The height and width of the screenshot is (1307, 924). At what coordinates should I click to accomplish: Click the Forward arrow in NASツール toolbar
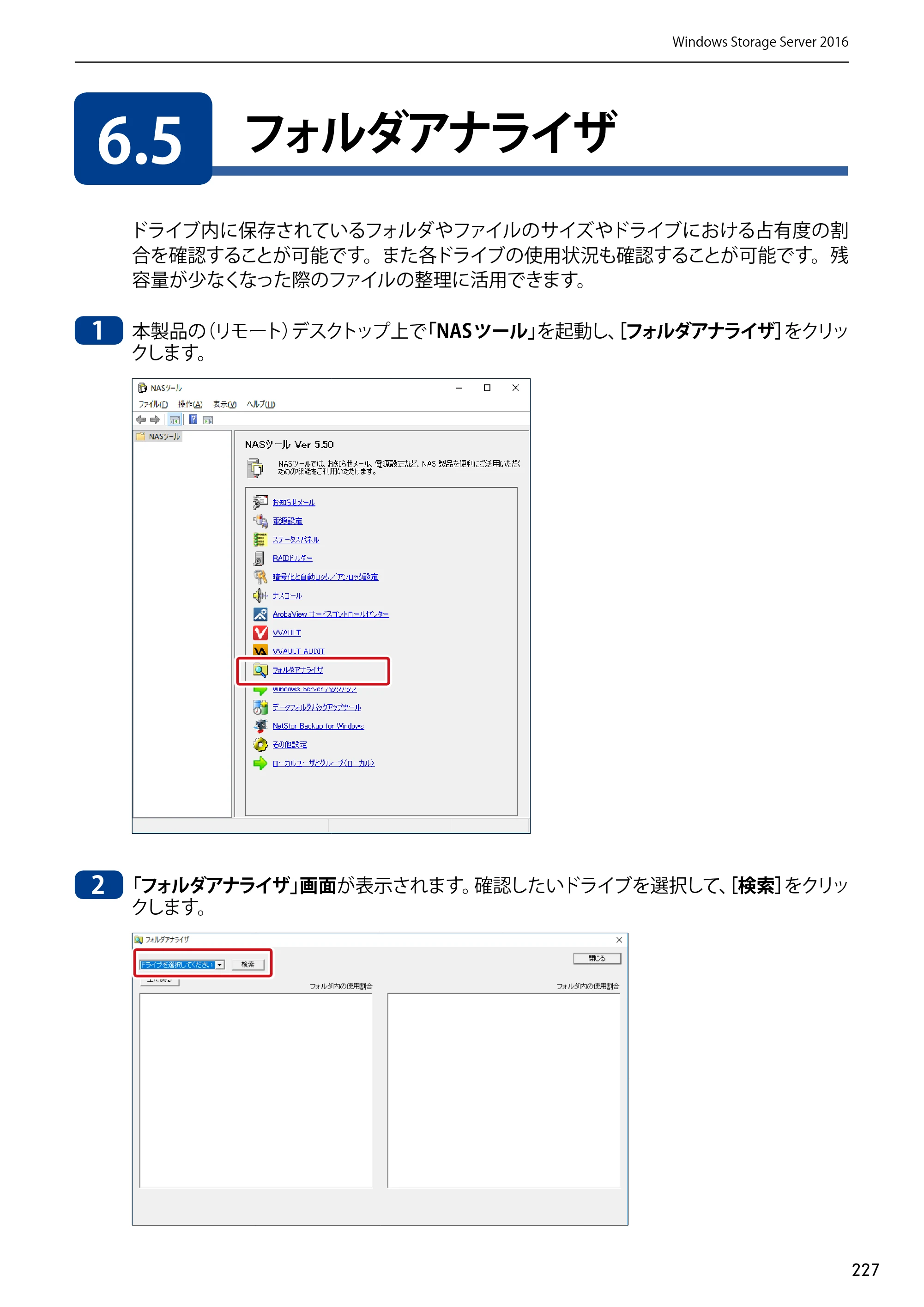[x=155, y=419]
